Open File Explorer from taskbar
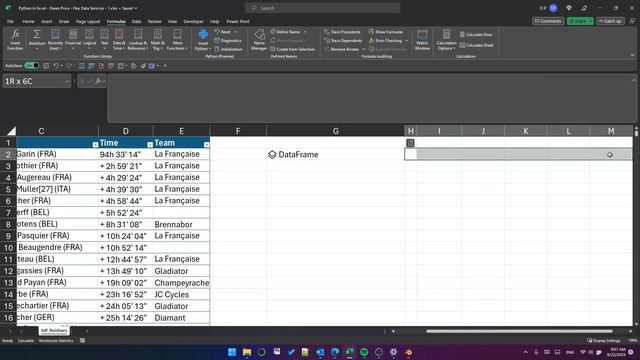Image resolution: width=640 pixels, height=360 pixels. click(x=247, y=352)
